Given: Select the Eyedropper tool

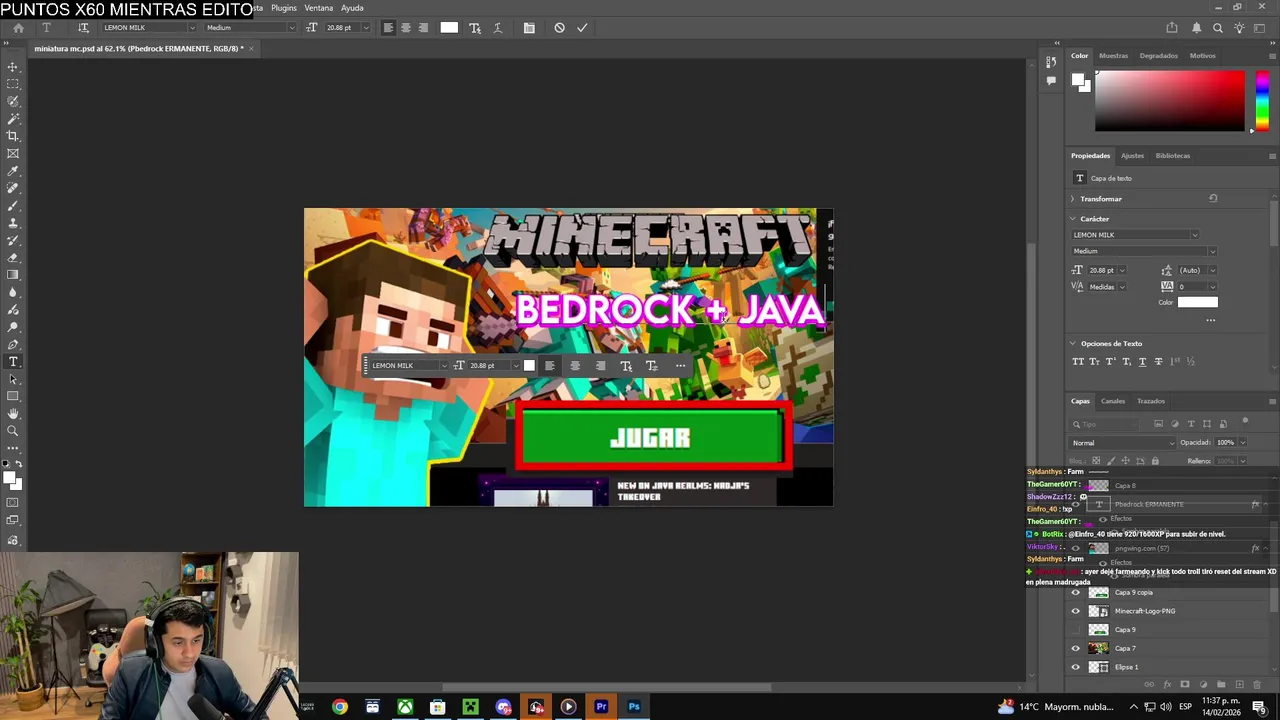Looking at the screenshot, I should (13, 171).
